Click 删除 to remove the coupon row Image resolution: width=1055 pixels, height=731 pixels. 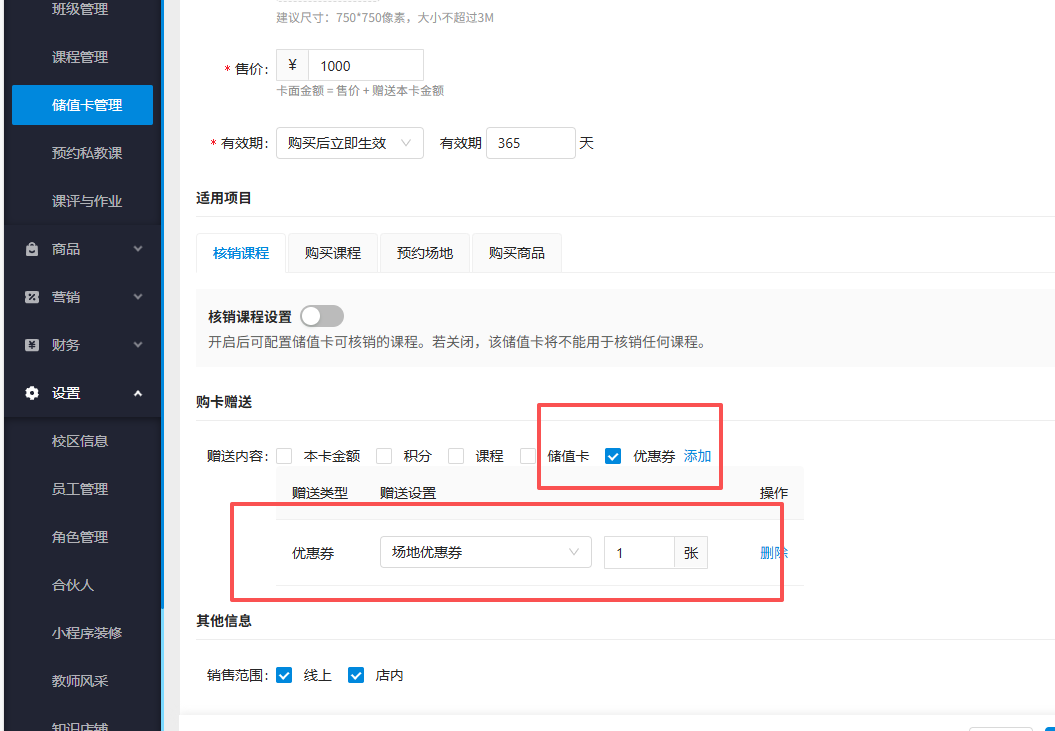pyautogui.click(x=774, y=552)
